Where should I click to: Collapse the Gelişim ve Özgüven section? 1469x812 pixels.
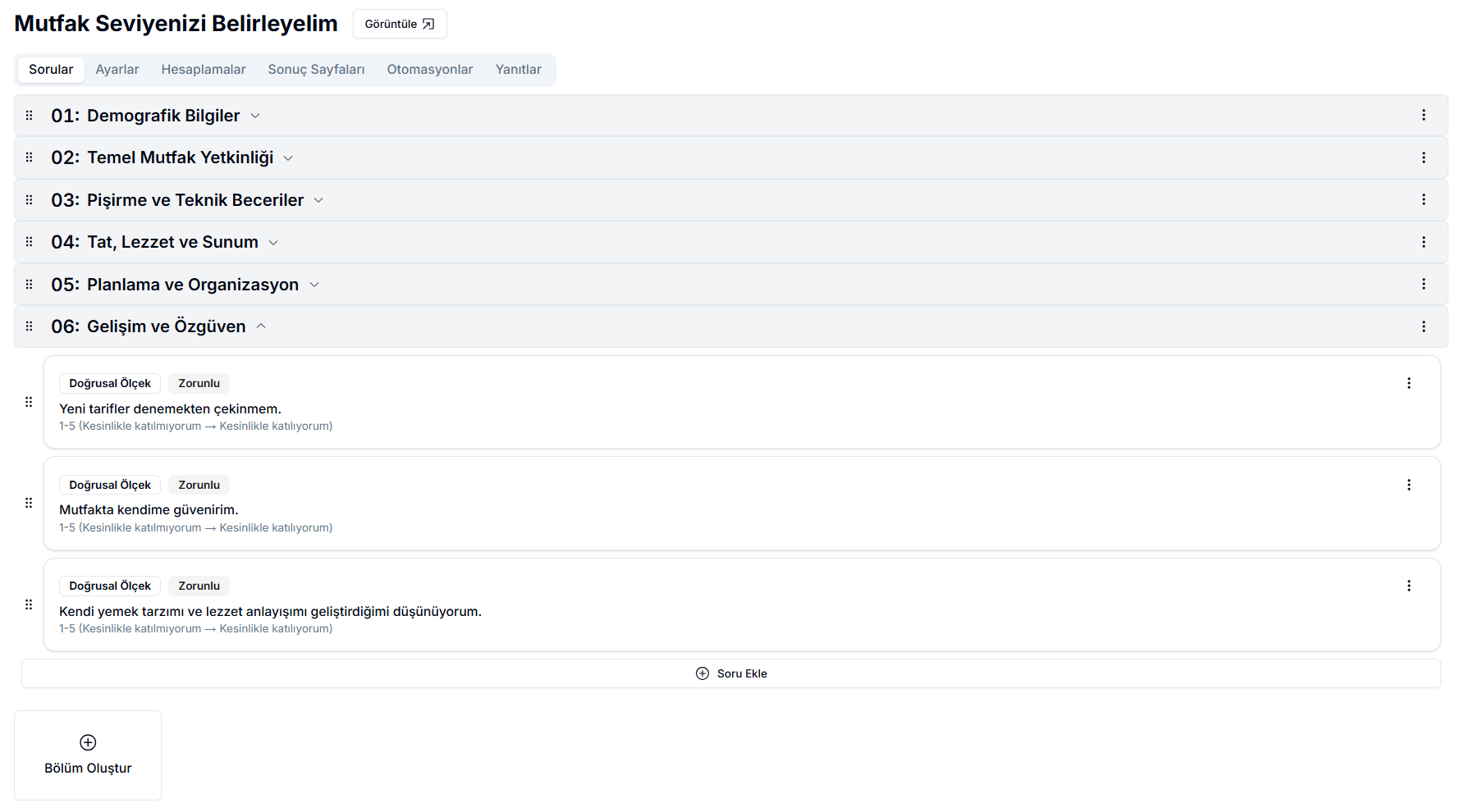(x=261, y=326)
